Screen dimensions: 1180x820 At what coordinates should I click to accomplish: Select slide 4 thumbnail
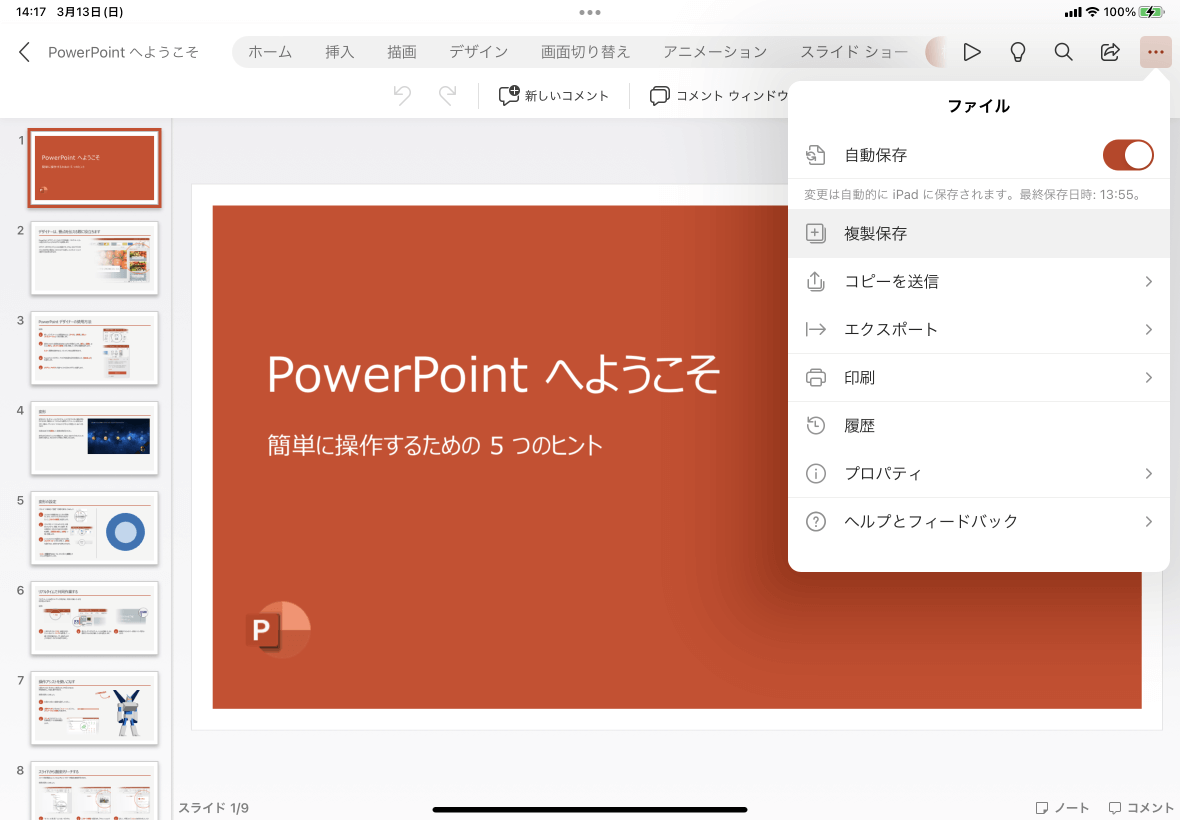point(94,438)
